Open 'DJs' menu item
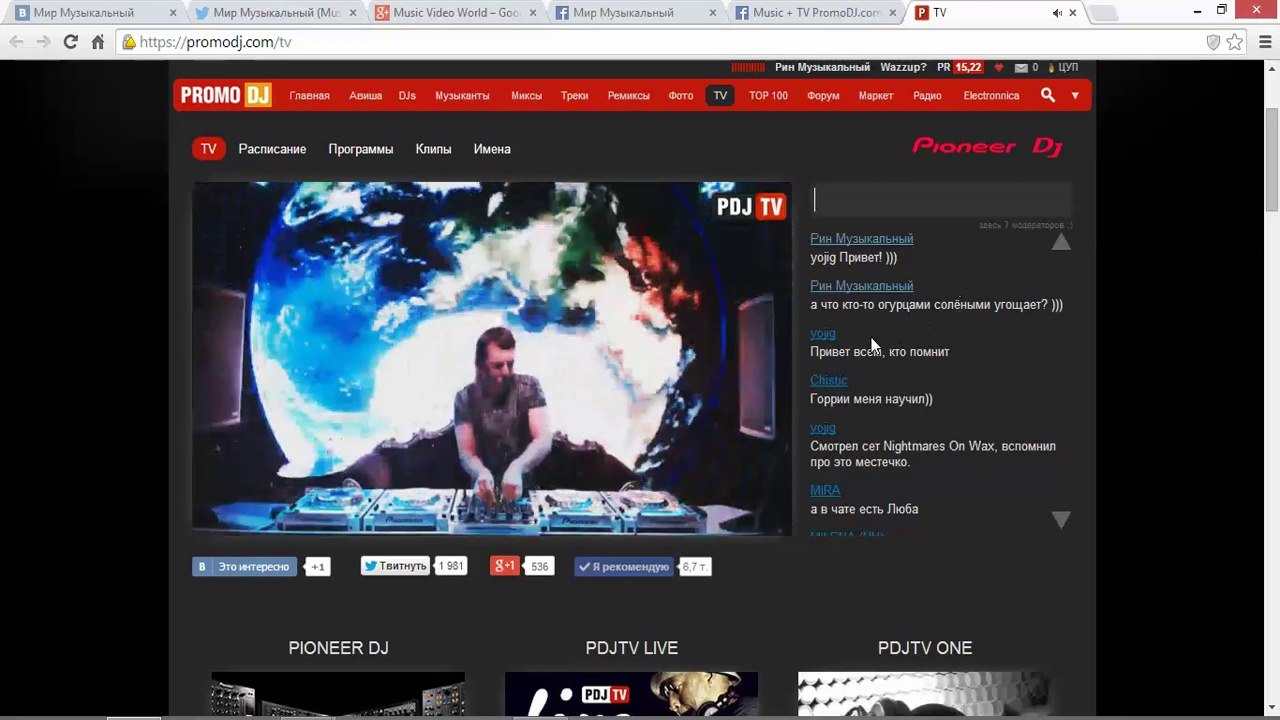This screenshot has width=1280, height=720. tap(407, 96)
